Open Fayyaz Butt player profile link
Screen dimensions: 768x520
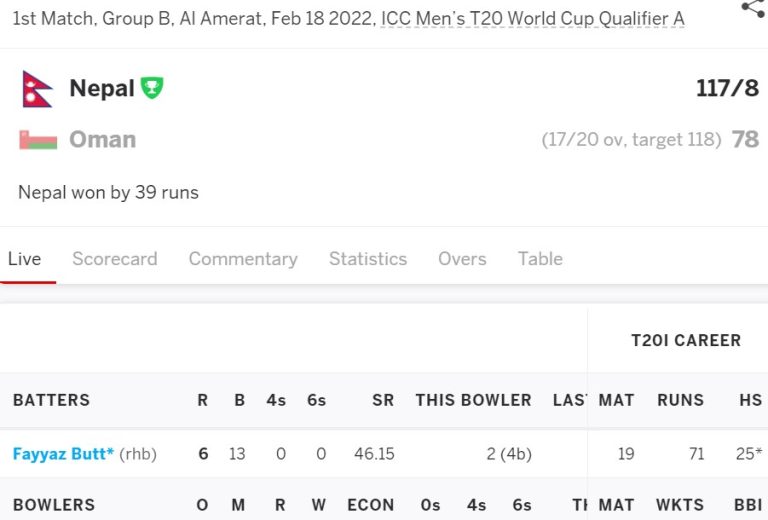coord(63,454)
